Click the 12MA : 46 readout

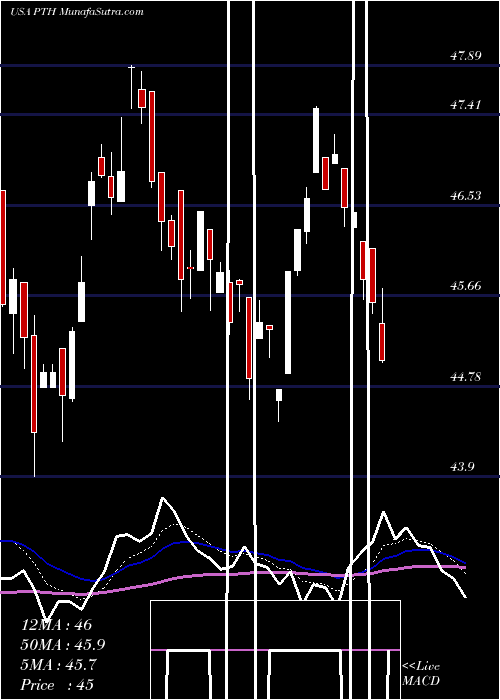point(56,625)
